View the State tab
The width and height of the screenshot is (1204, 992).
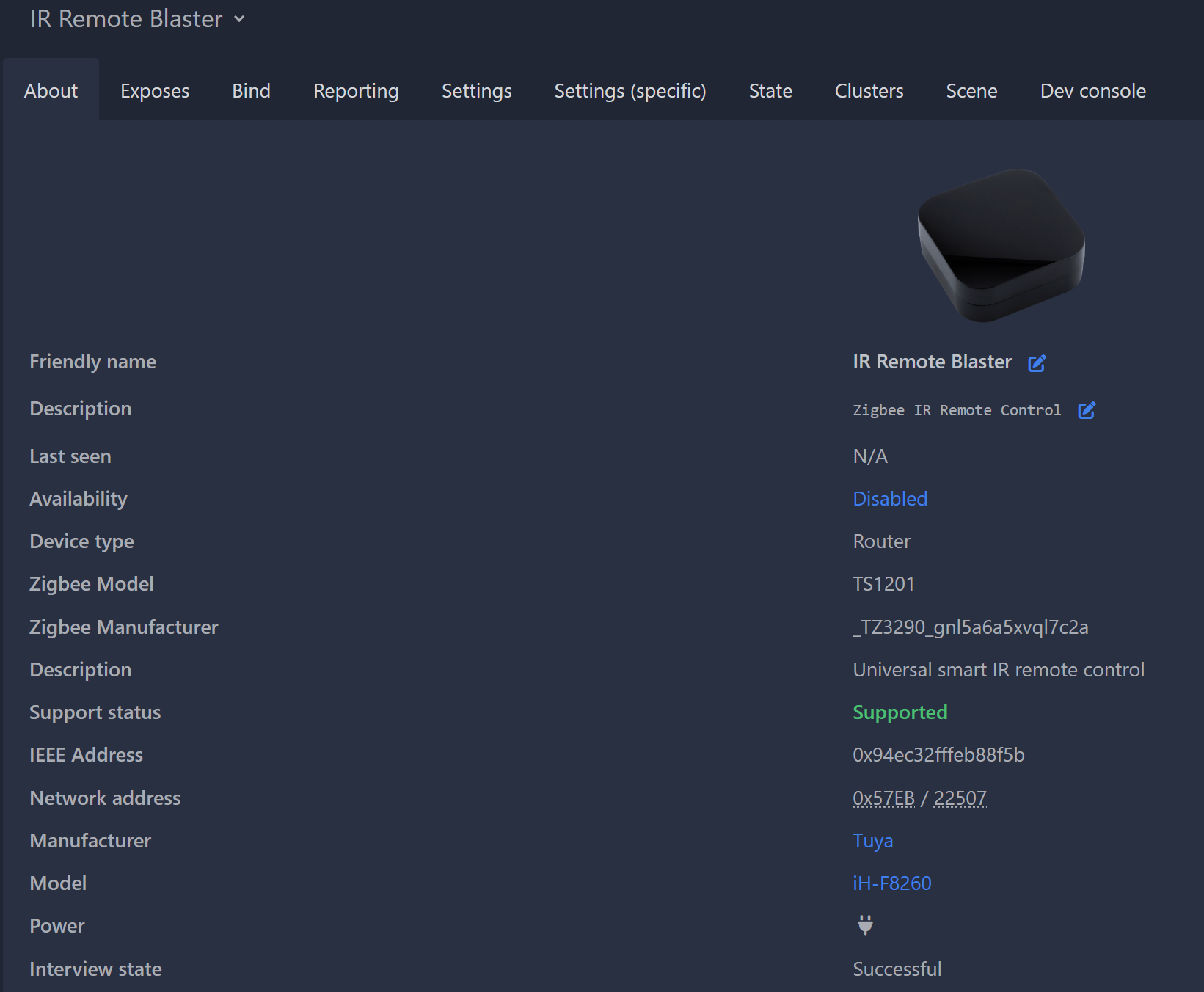point(770,91)
